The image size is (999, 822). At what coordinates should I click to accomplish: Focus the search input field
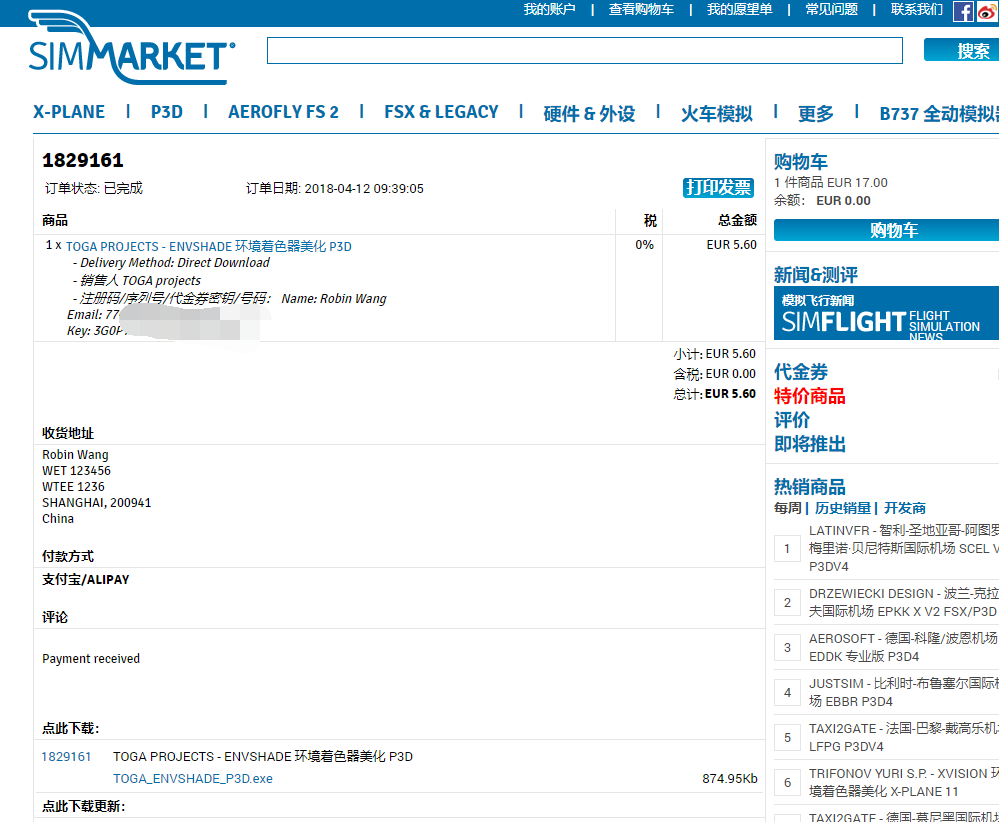pyautogui.click(x=585, y=50)
